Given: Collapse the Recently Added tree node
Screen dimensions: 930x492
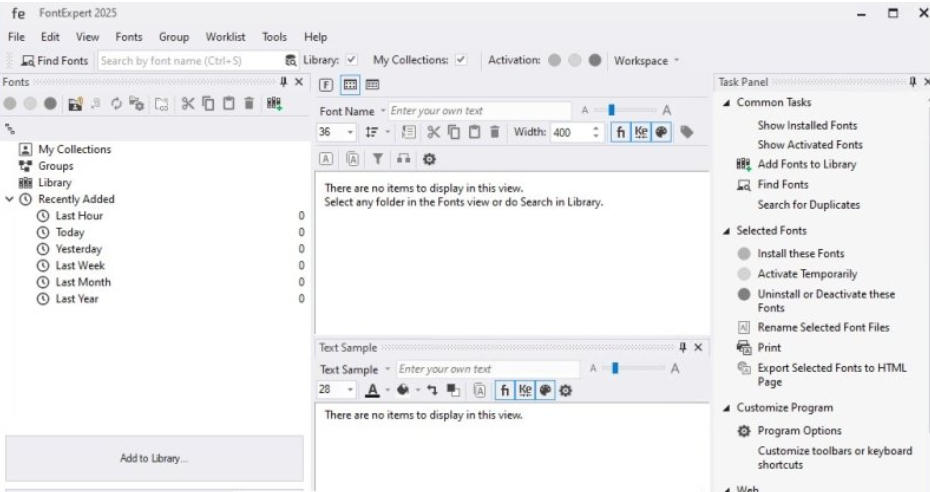Looking at the screenshot, I should click(x=9, y=199).
